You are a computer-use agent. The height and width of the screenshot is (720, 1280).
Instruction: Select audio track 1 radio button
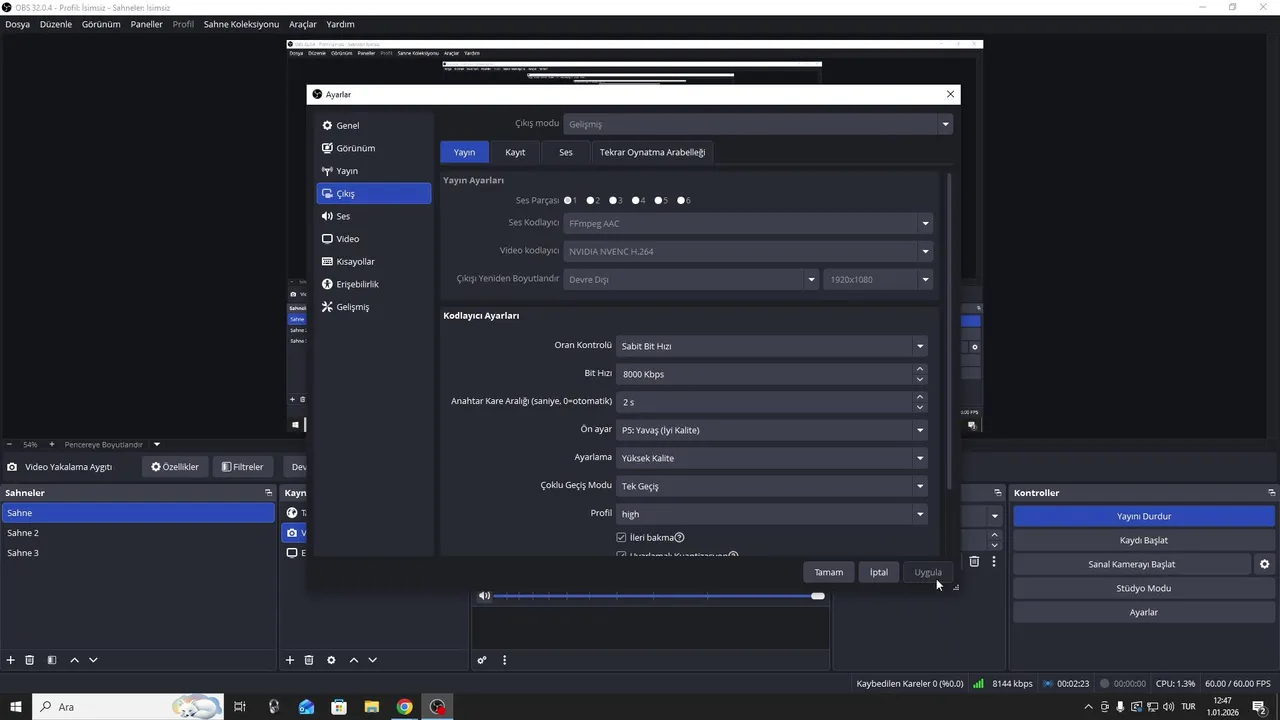(x=568, y=200)
